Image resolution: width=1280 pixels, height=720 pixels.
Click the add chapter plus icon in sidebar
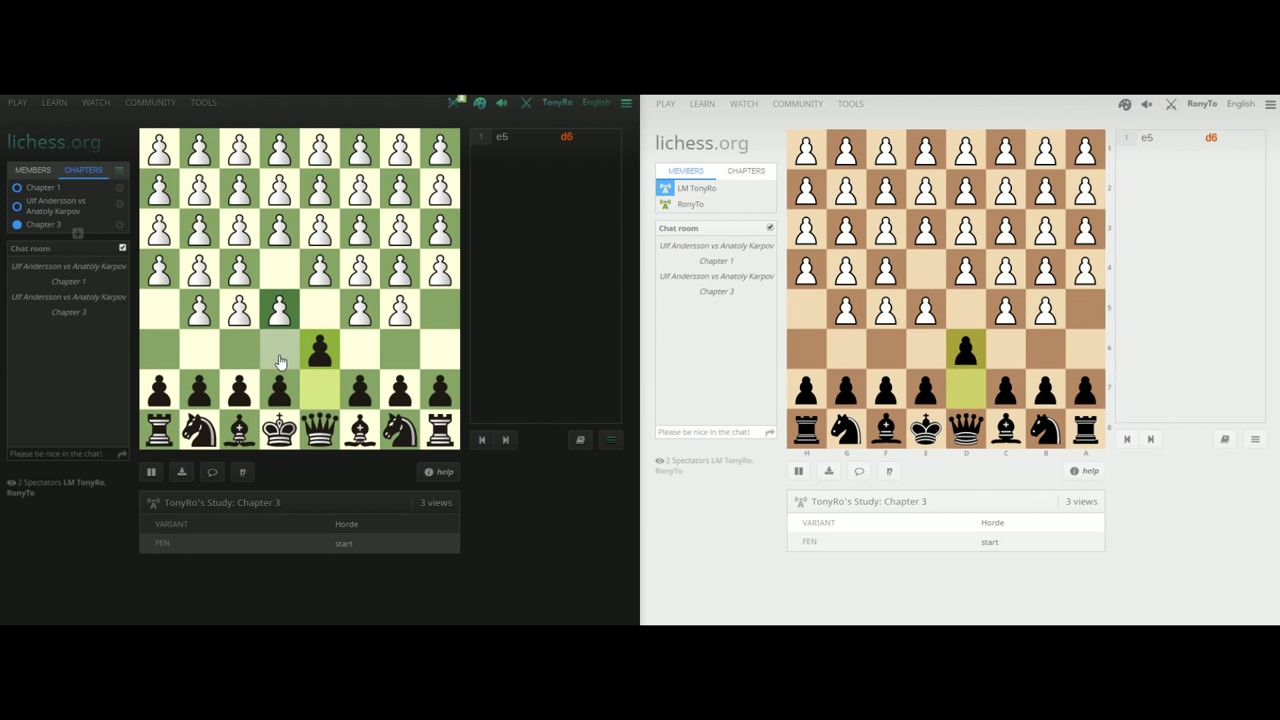click(x=77, y=232)
